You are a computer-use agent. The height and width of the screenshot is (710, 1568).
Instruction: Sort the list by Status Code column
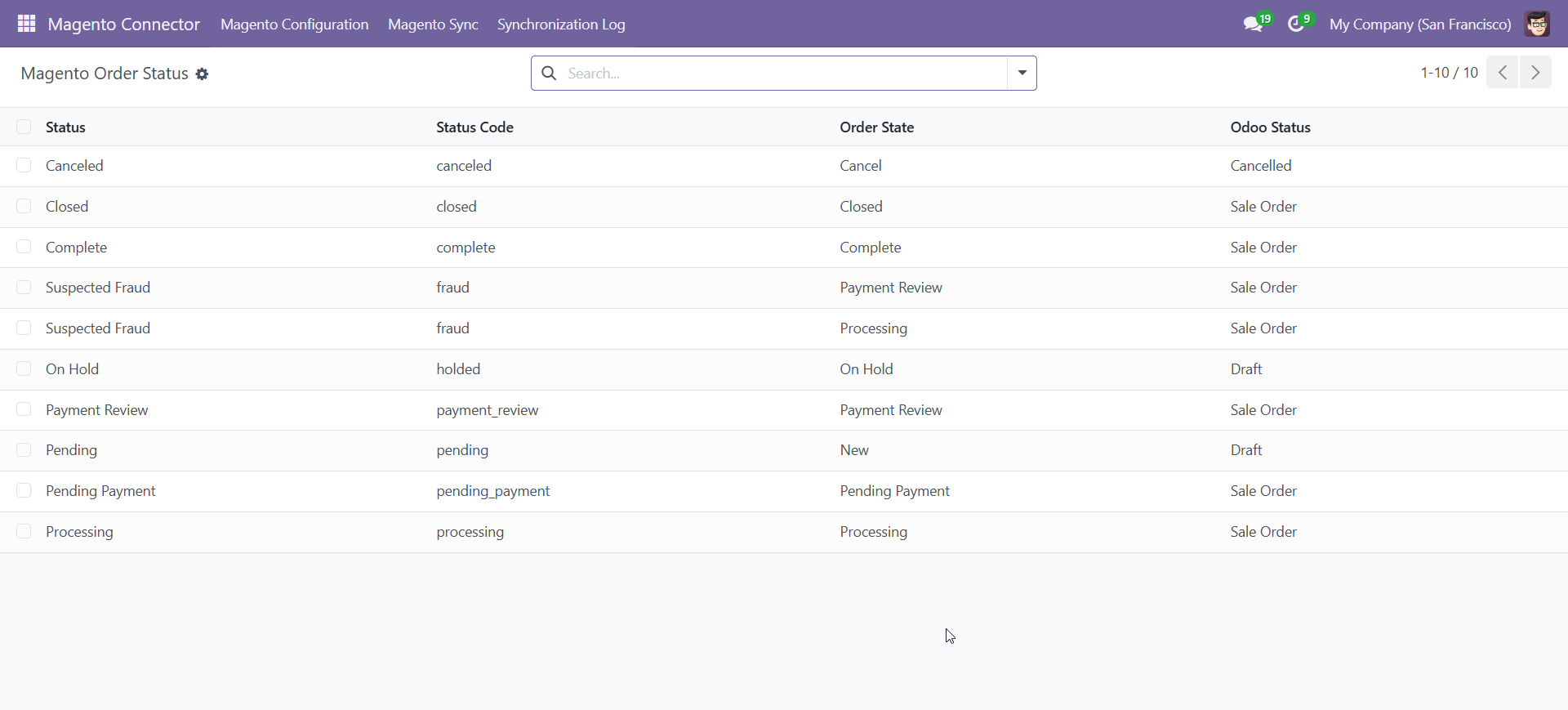[474, 127]
